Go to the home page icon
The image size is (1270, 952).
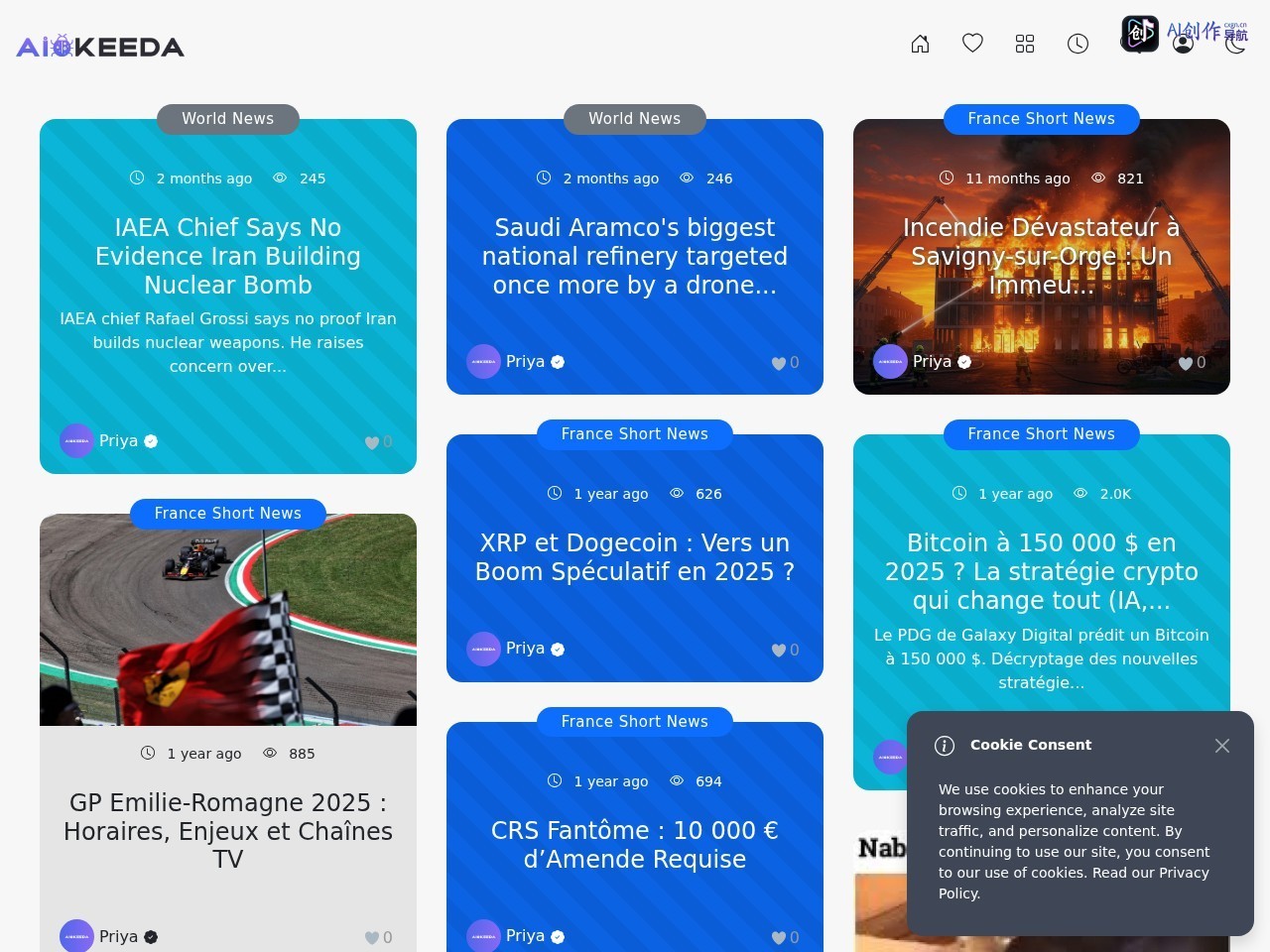[x=920, y=44]
